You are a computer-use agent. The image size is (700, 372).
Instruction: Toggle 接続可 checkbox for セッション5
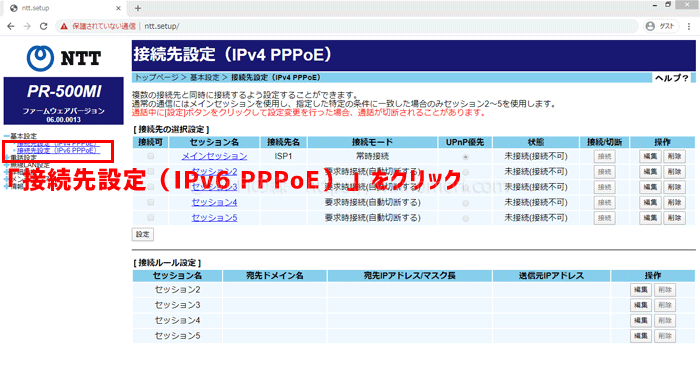coord(150,217)
